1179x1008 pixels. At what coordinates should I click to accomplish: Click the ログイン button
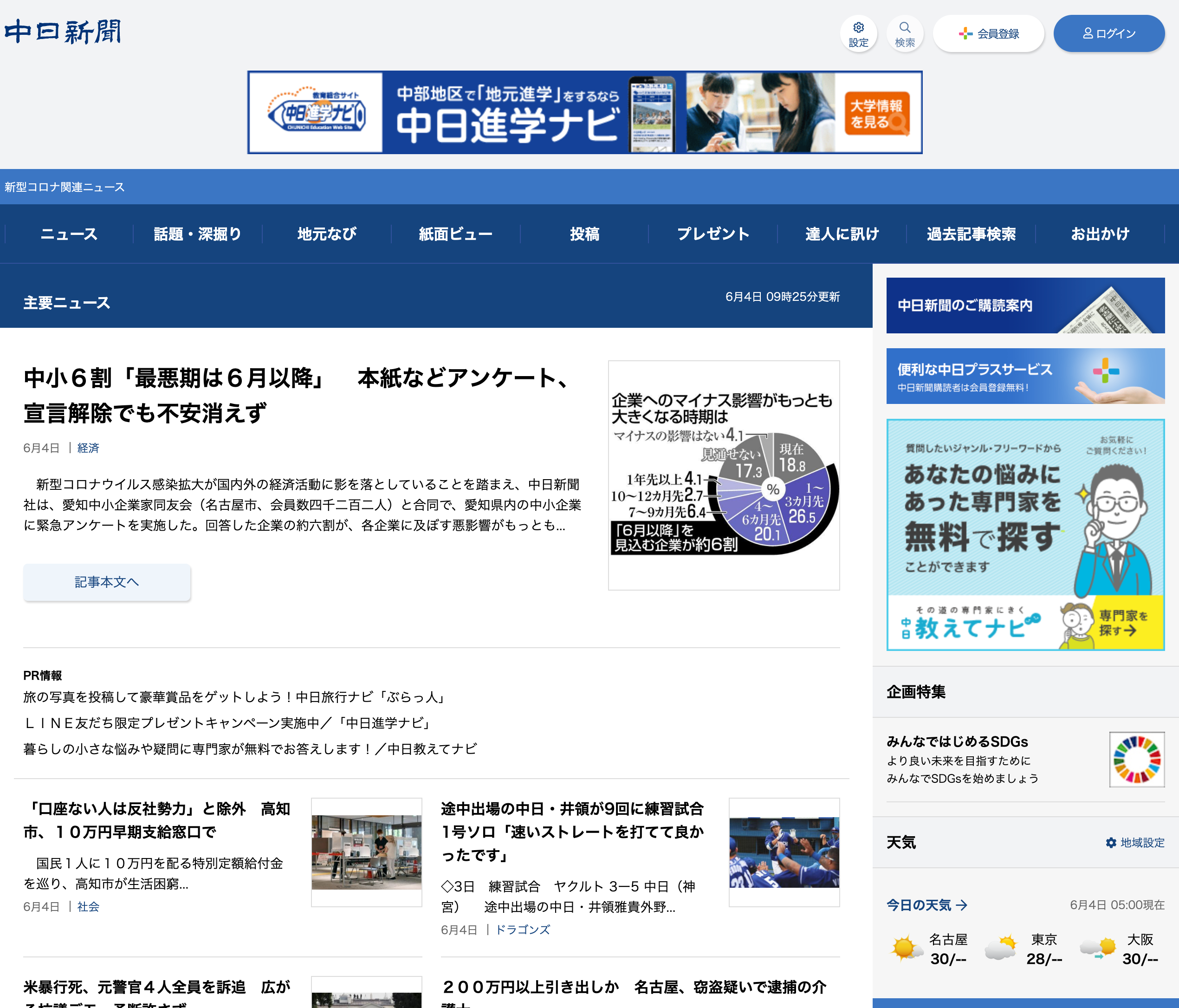(1108, 33)
